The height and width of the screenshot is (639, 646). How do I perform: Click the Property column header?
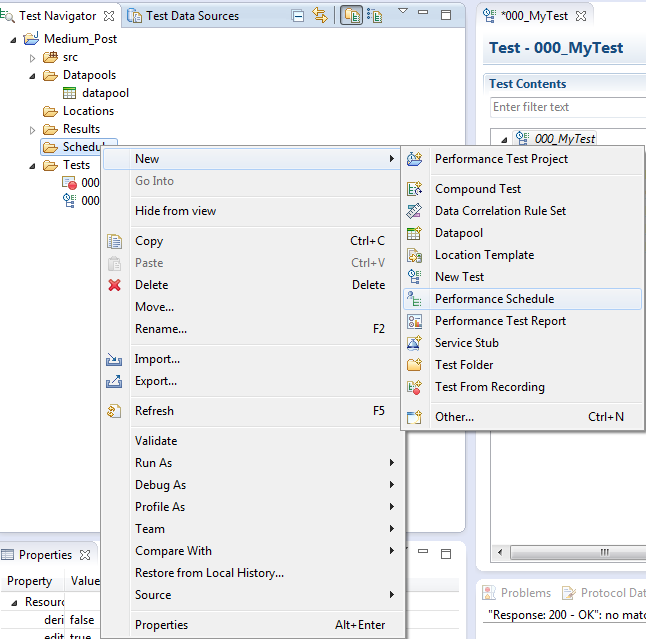point(30,581)
